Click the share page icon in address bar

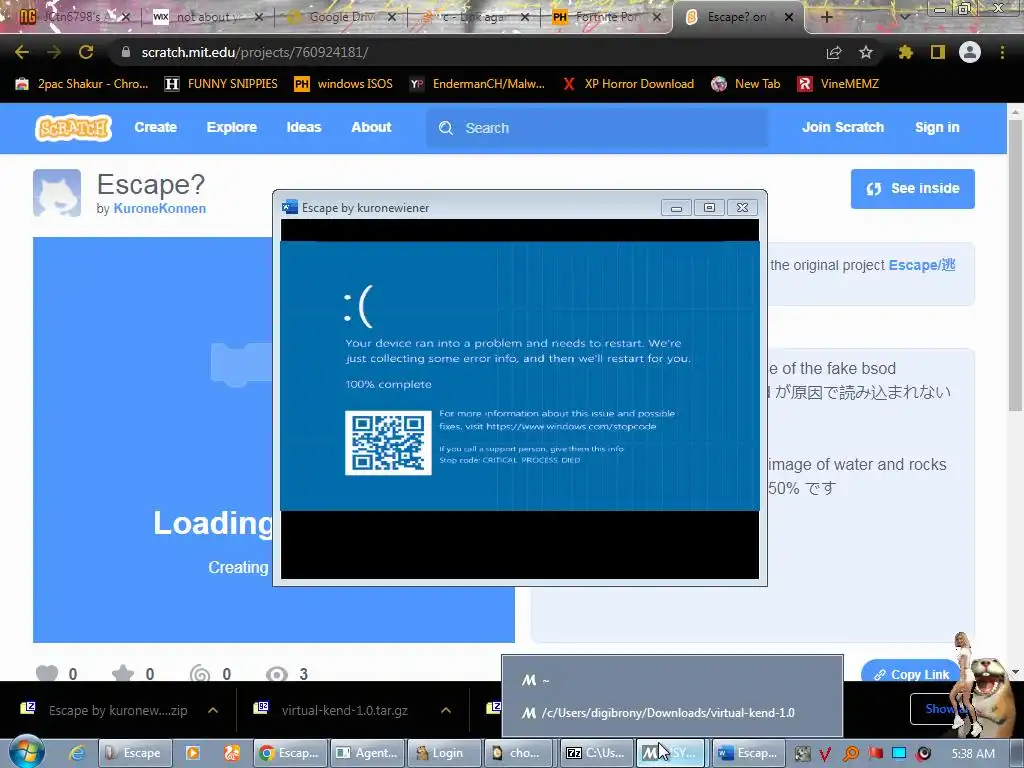[x=834, y=52]
